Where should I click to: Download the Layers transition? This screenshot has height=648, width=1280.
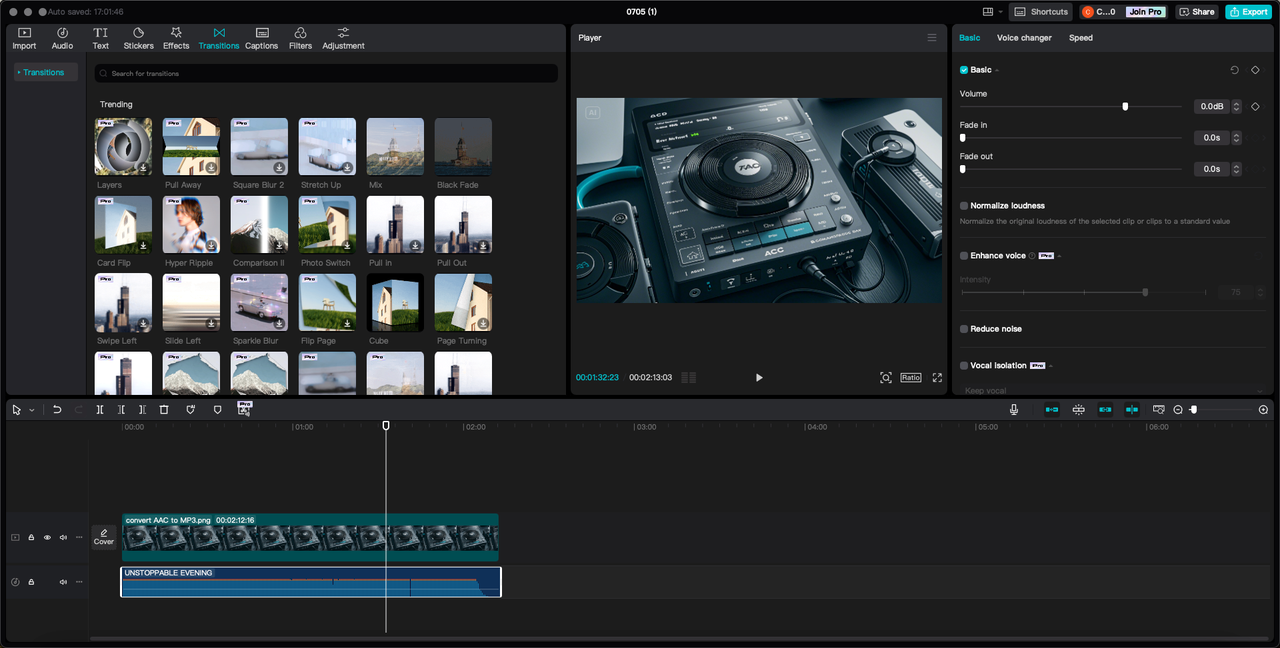coord(144,168)
